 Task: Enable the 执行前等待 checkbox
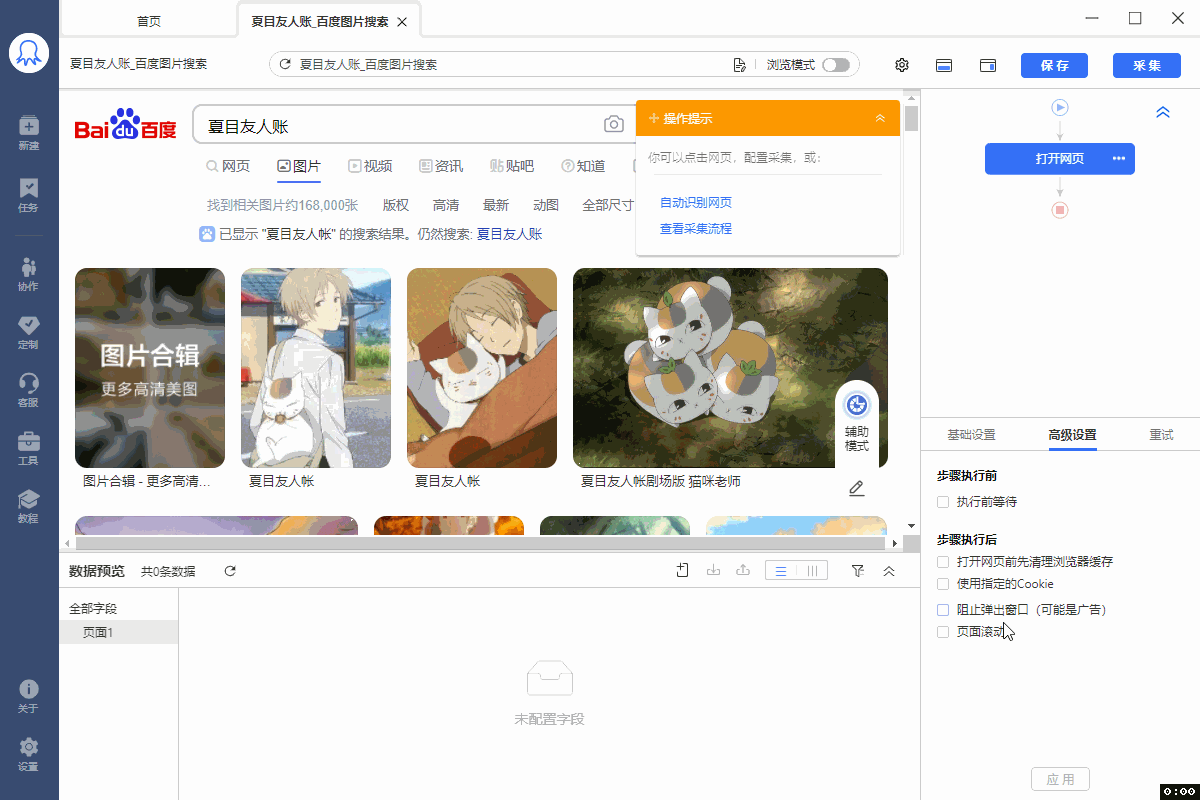click(943, 502)
